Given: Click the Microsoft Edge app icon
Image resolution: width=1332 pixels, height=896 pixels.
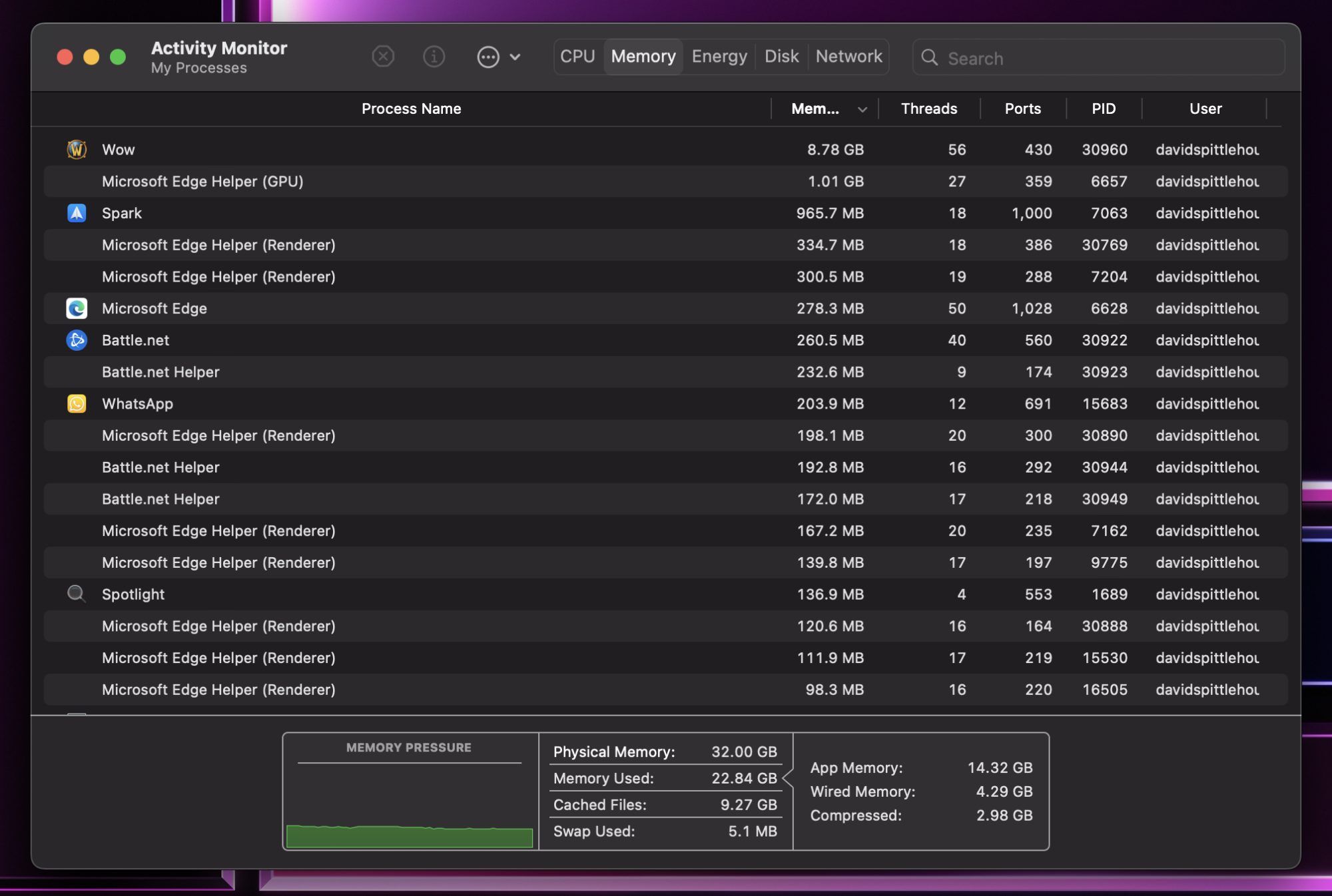Looking at the screenshot, I should [77, 308].
